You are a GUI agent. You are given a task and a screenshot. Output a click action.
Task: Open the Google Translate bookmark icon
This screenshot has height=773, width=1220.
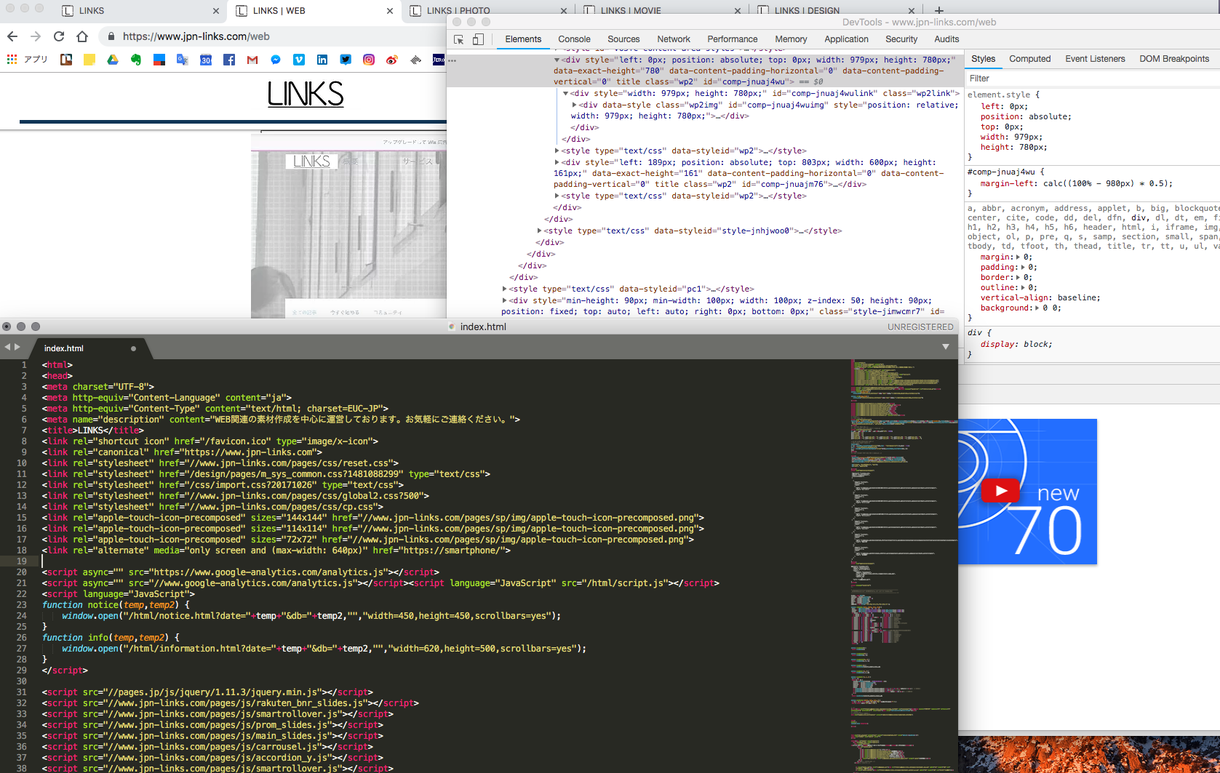point(182,60)
